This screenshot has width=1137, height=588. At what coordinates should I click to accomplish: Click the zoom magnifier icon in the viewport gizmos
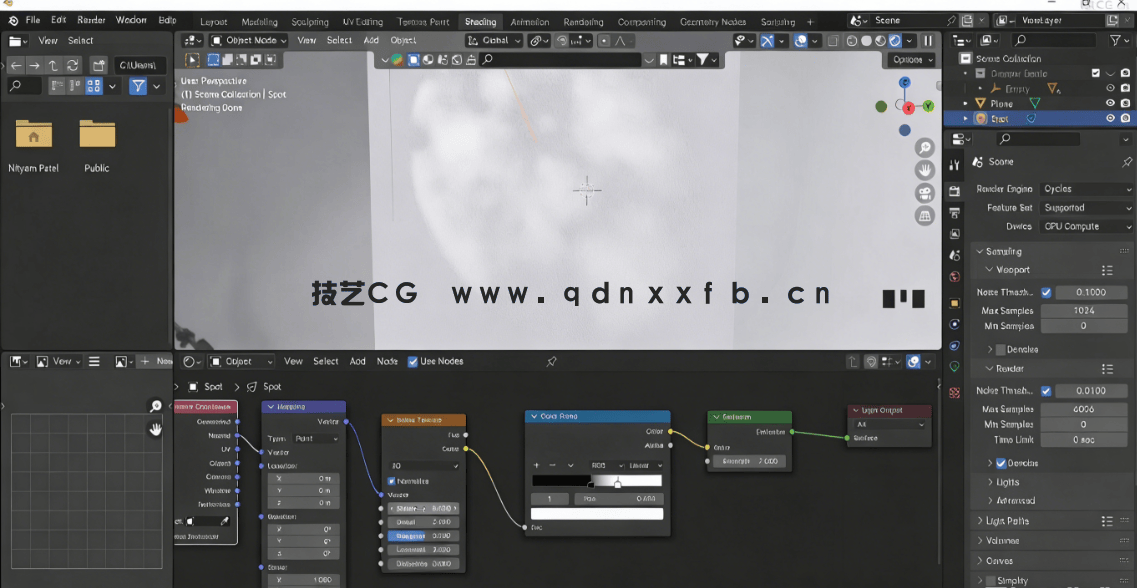(x=925, y=146)
